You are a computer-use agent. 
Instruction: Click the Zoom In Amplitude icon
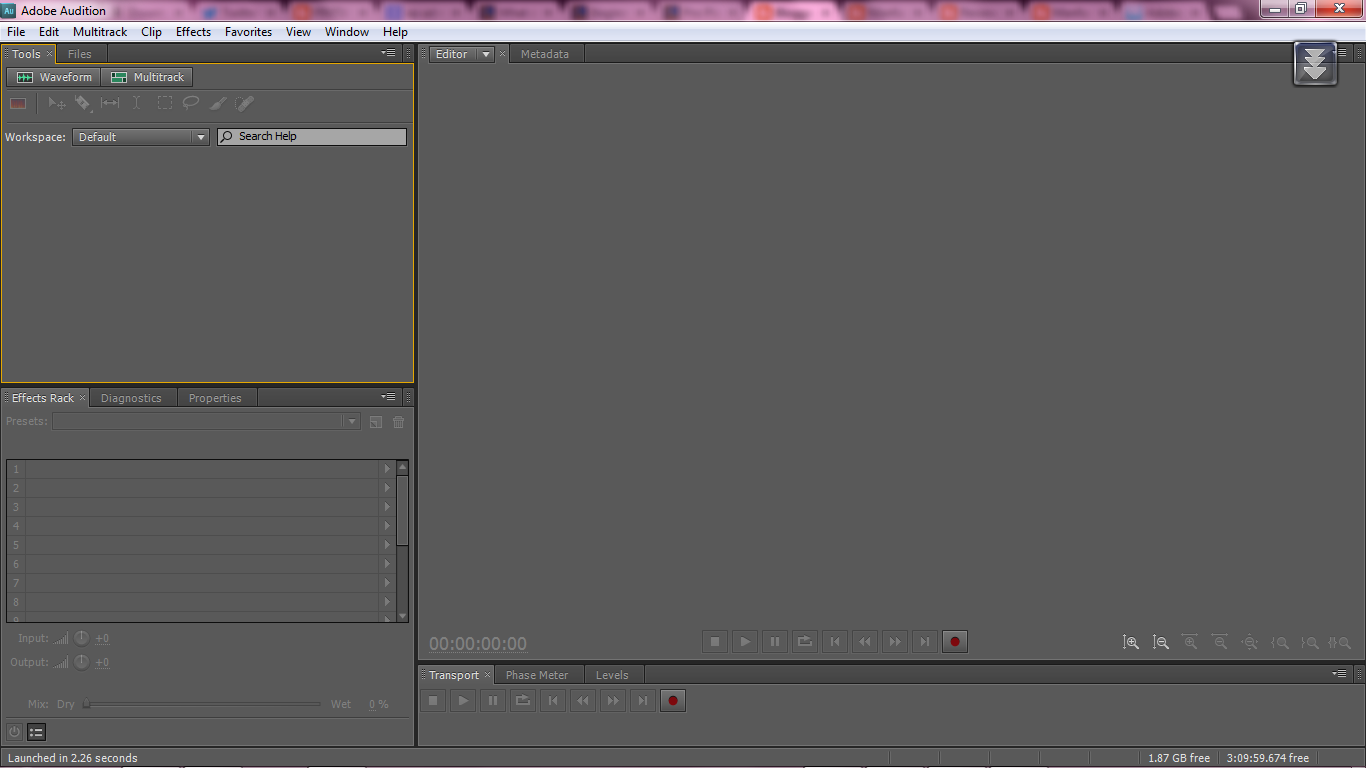point(1131,642)
